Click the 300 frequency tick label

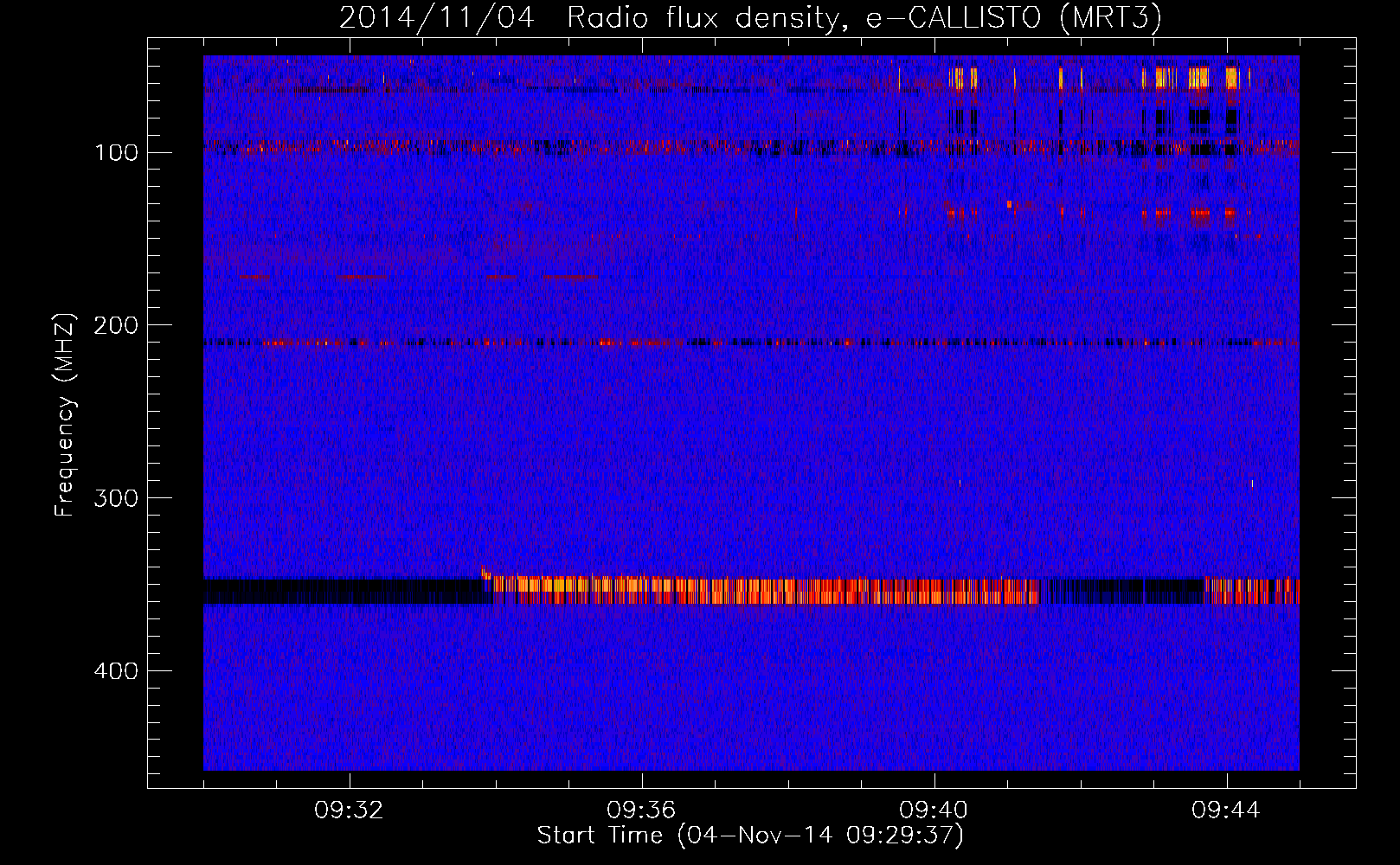click(114, 499)
